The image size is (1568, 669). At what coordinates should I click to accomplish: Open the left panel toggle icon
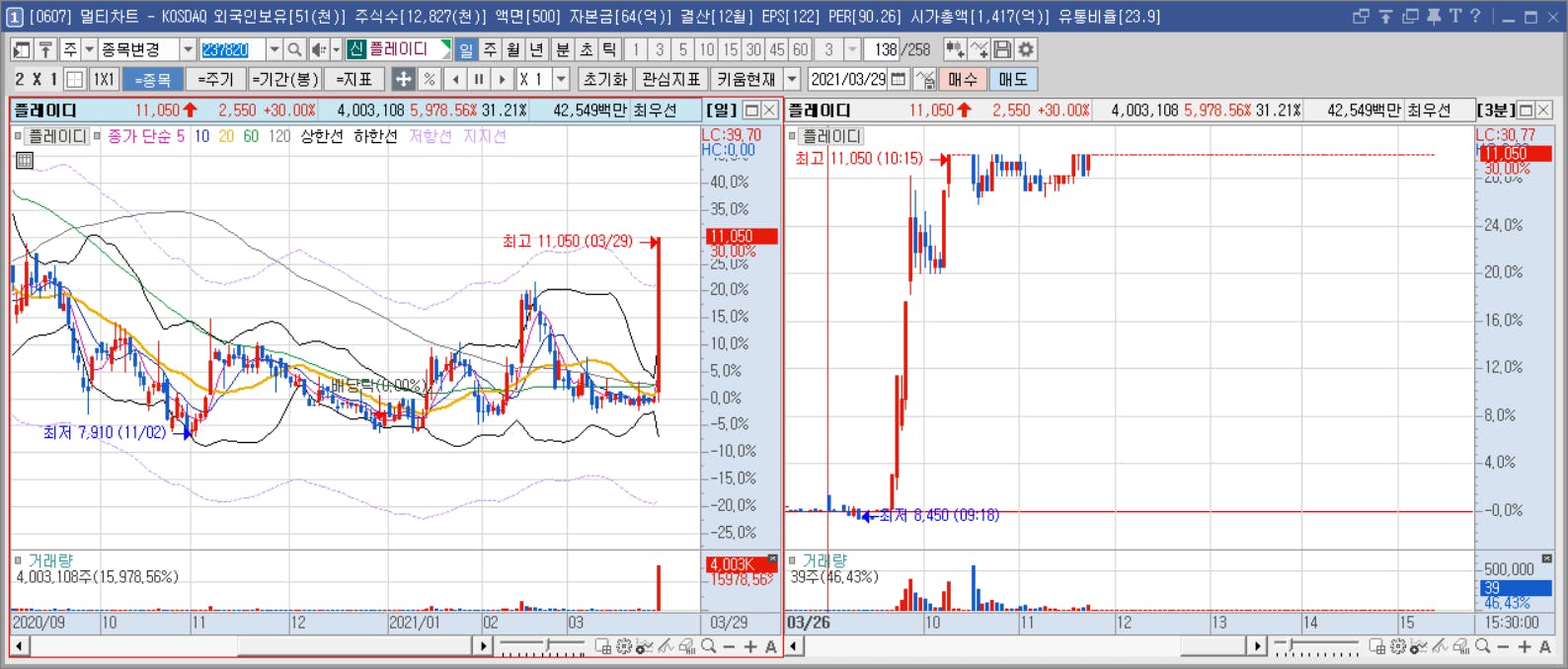22,49
